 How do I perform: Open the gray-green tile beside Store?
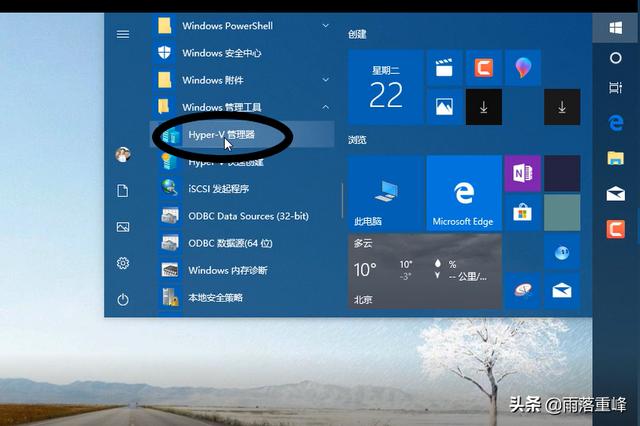[x=562, y=212]
